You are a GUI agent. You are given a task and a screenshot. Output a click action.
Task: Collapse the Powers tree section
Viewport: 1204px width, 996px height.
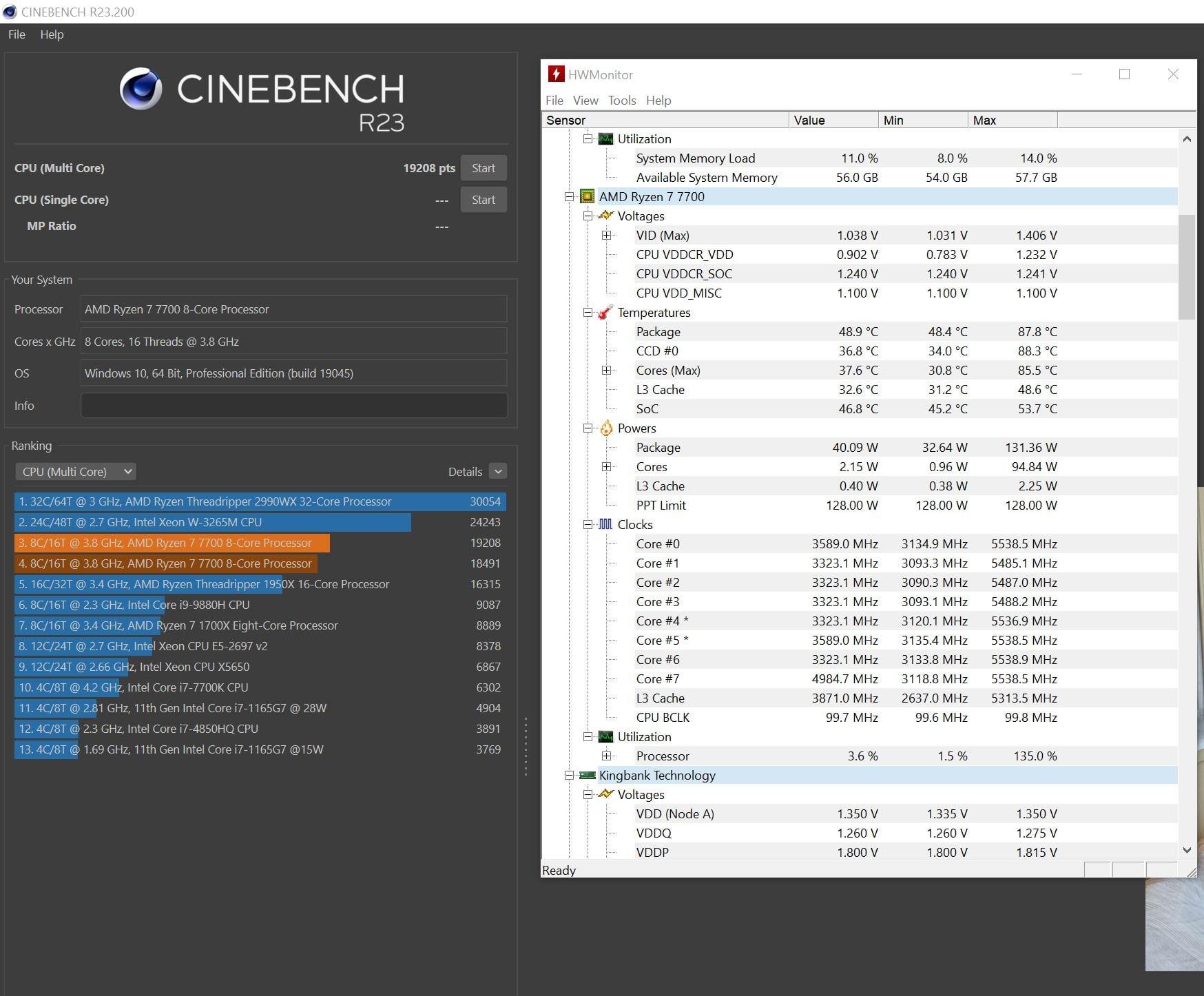coord(588,428)
